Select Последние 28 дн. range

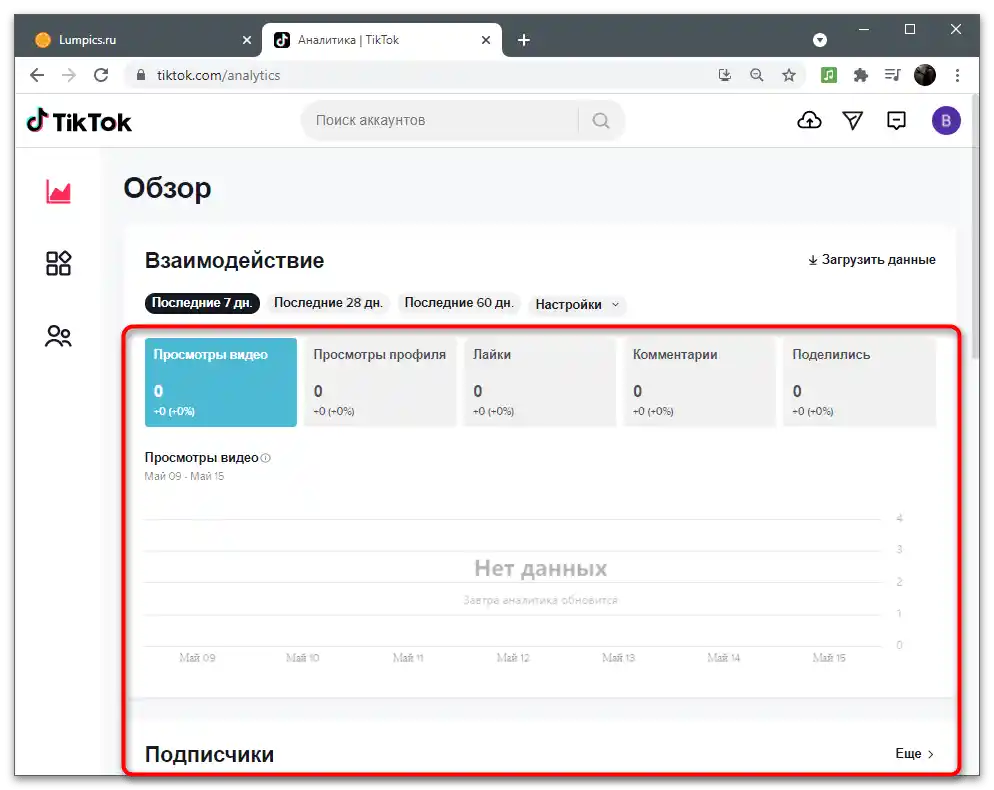pyautogui.click(x=328, y=303)
